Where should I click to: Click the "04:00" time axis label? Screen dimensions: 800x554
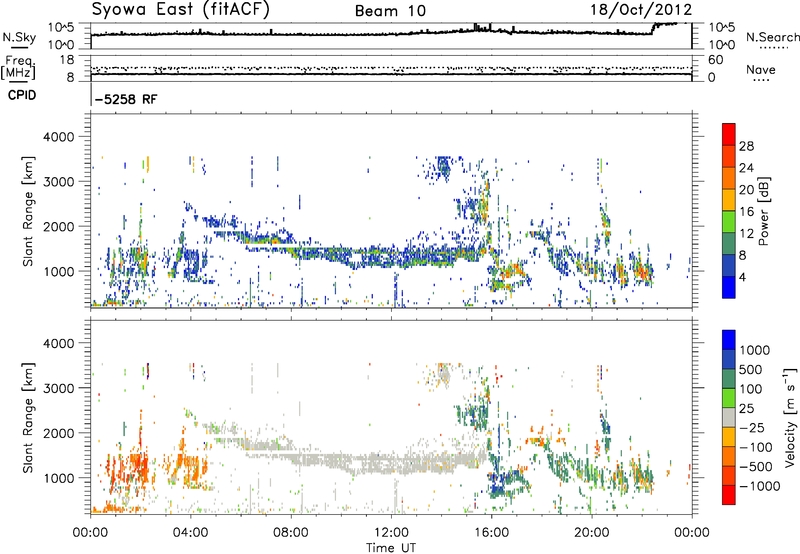click(x=190, y=533)
